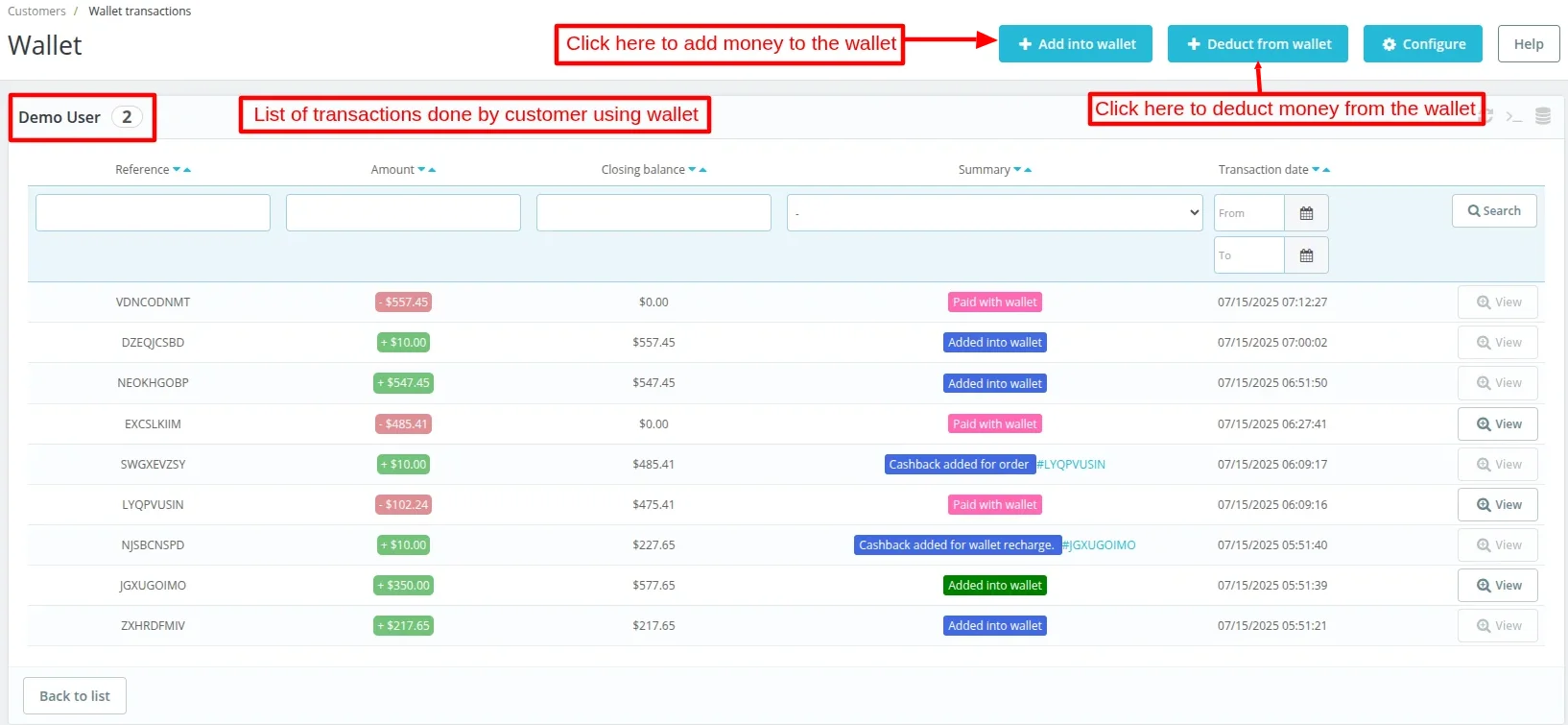The height and width of the screenshot is (725, 1568).
Task: Go to Customers breadcrumb
Action: coord(36,12)
